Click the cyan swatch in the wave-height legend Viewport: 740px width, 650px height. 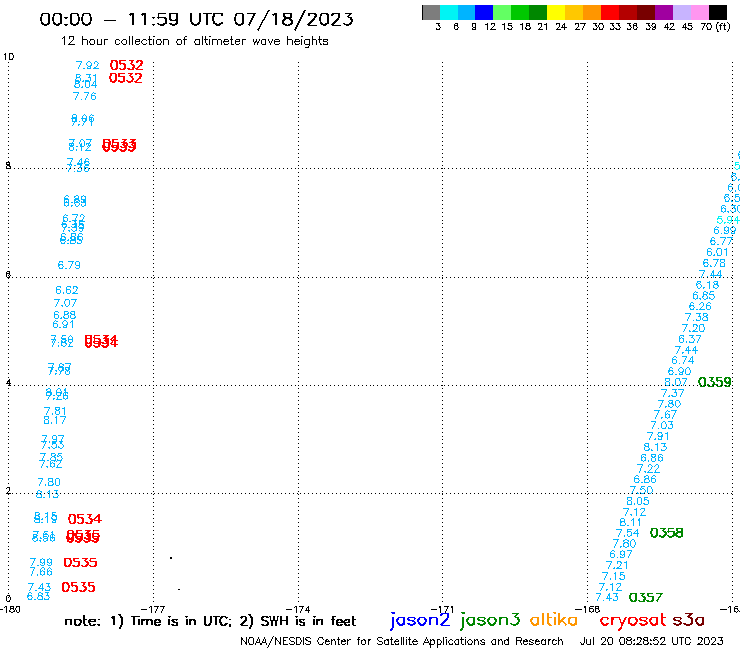tap(449, 12)
